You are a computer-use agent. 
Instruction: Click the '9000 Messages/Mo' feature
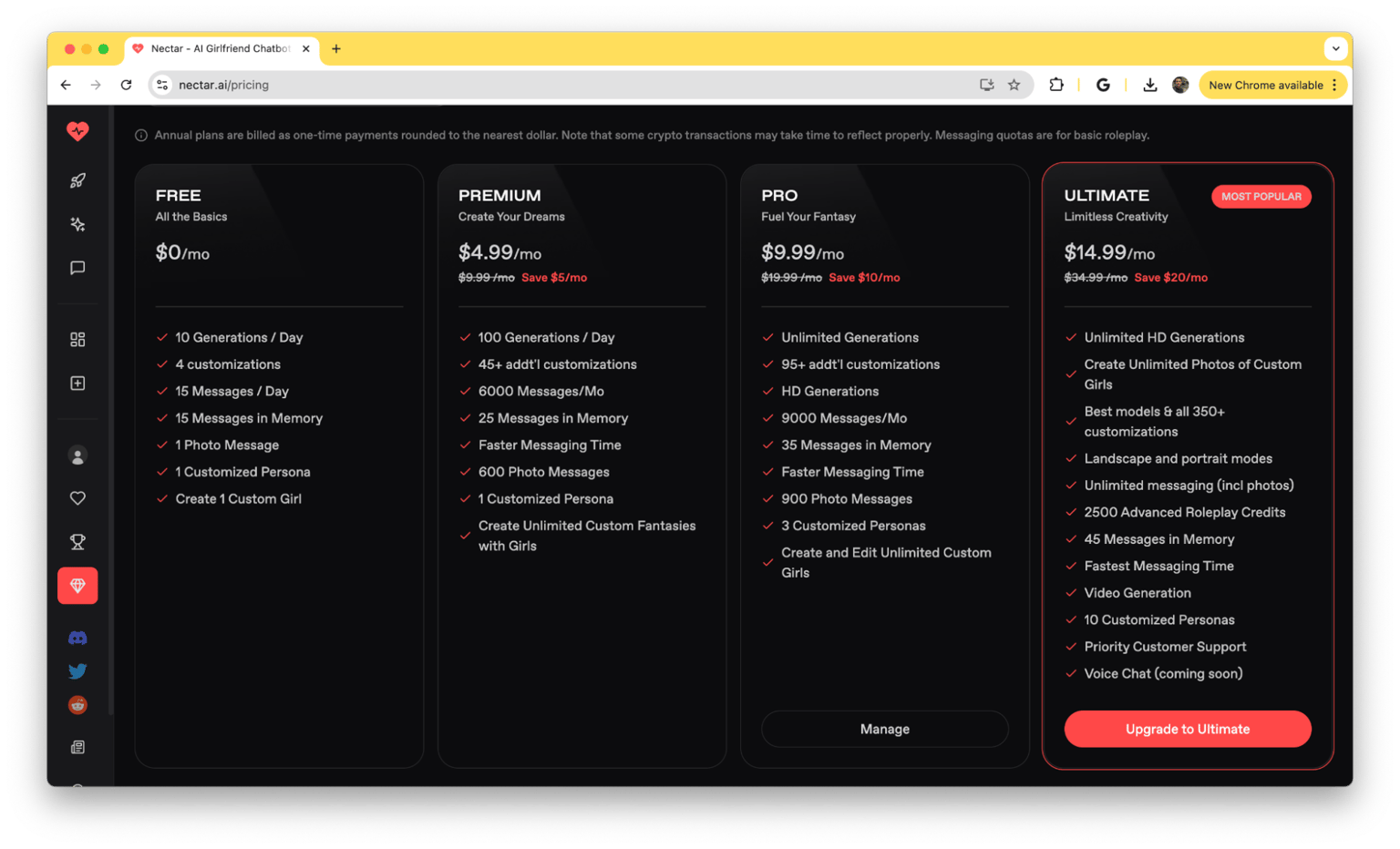click(844, 418)
